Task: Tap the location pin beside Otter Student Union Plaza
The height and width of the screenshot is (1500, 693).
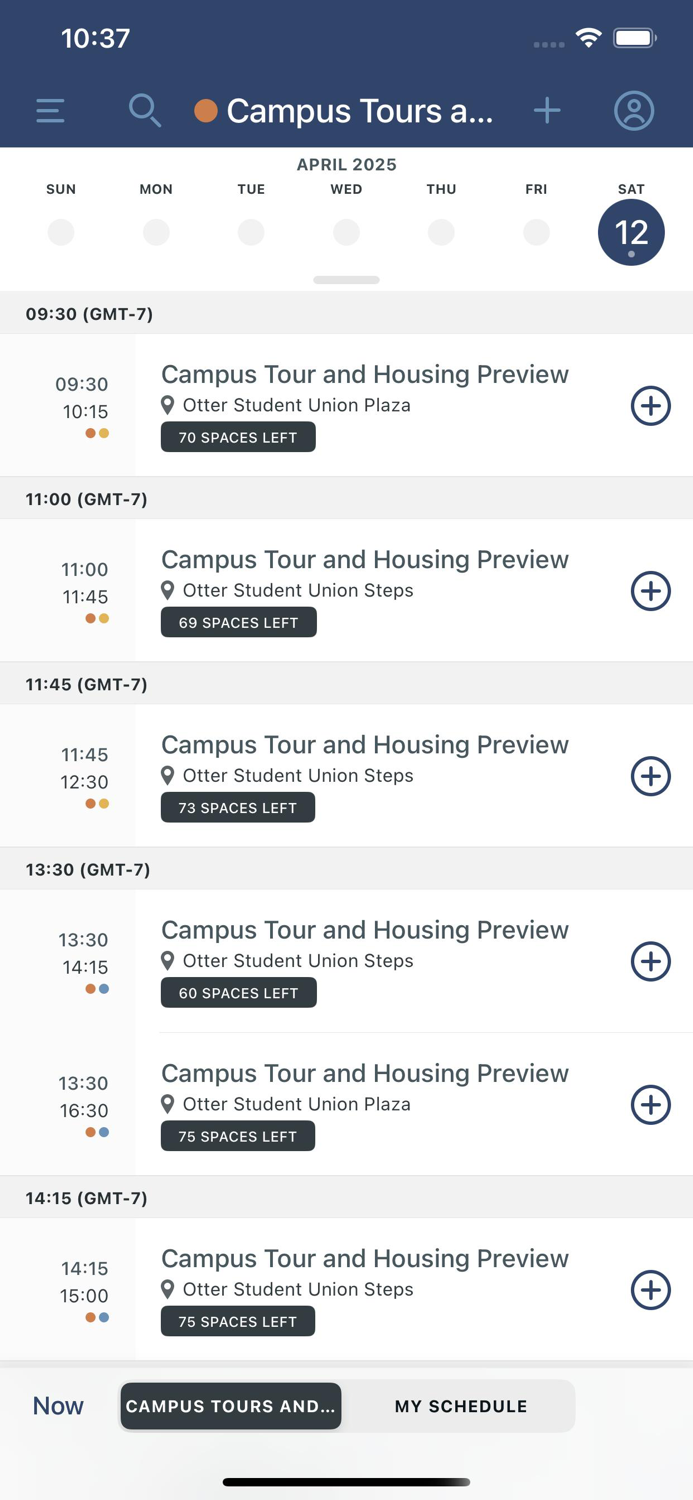Action: pyautogui.click(x=167, y=406)
